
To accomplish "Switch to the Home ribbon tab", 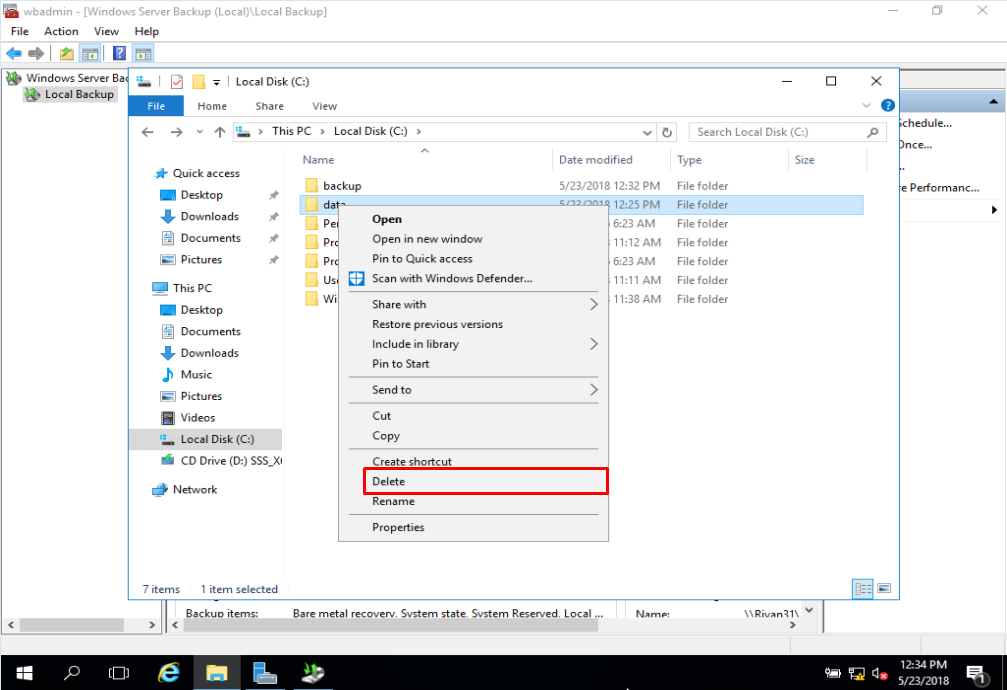I will (x=212, y=106).
